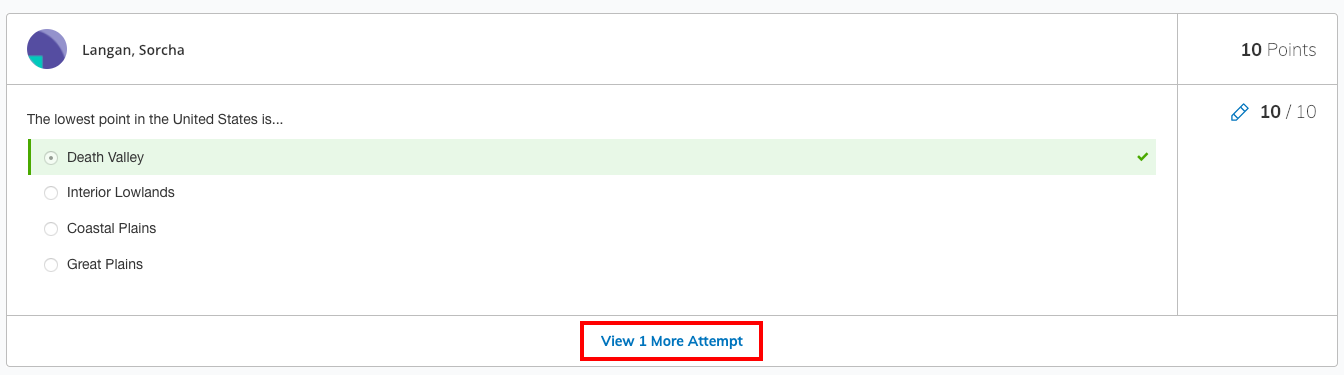The image size is (1344, 375).
Task: Click the student name Langan, Sorcha
Action: click(x=133, y=50)
